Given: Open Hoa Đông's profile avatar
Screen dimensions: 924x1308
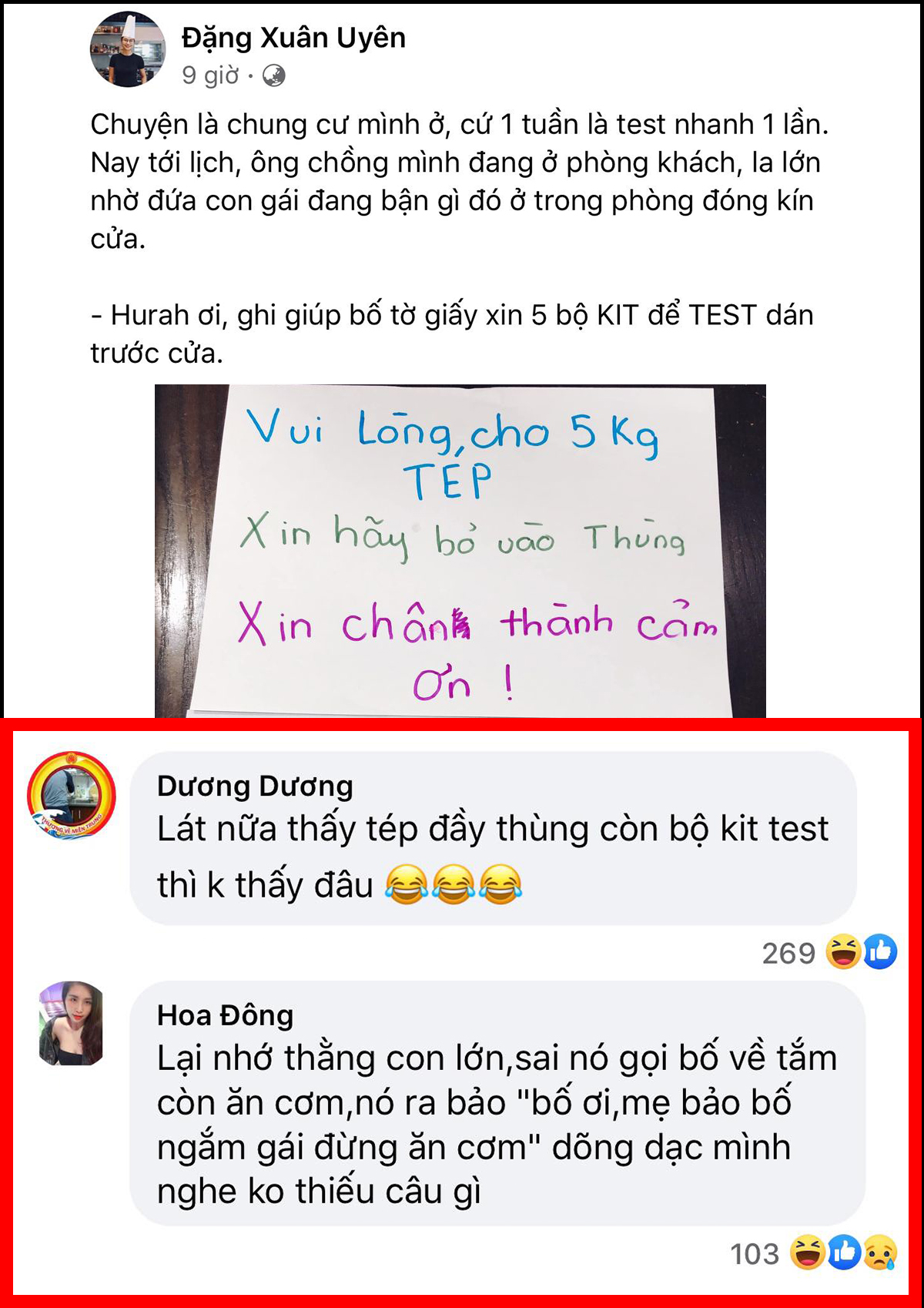Looking at the screenshot, I should 72,1023.
